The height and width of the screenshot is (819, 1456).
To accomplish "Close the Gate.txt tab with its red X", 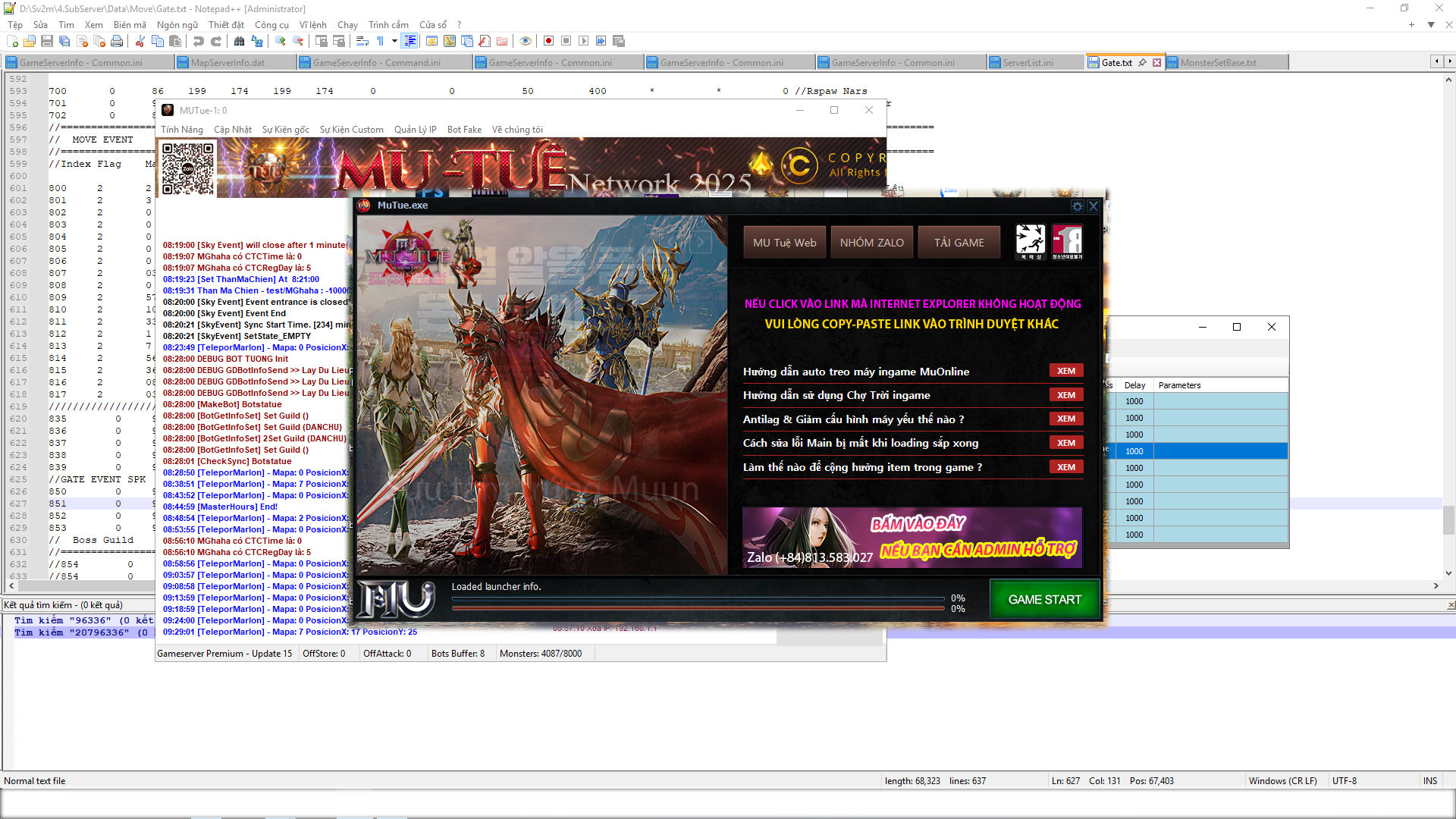I will coord(1156,63).
